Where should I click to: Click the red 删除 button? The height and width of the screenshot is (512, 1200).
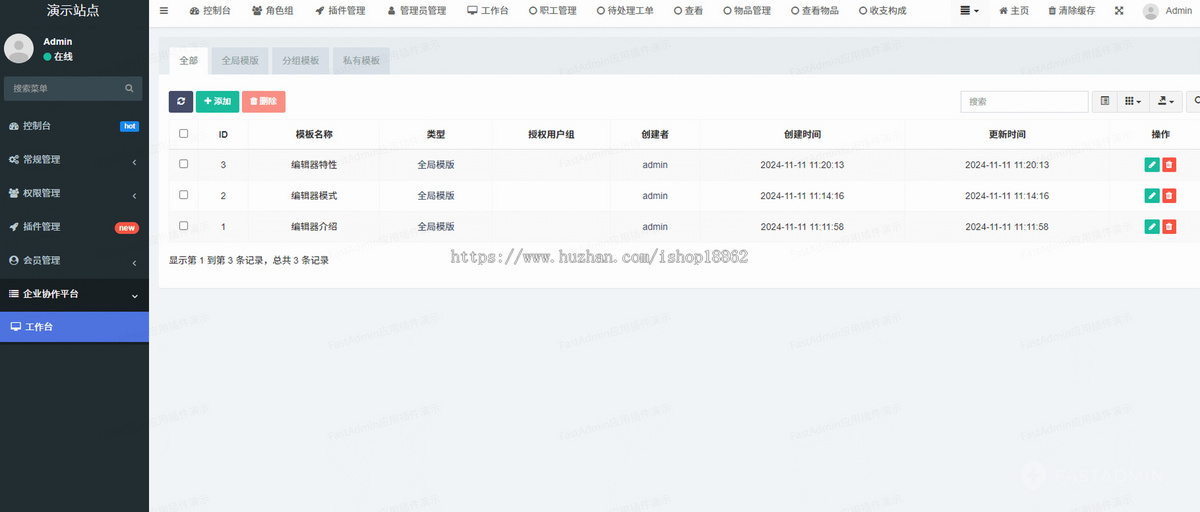[x=264, y=101]
